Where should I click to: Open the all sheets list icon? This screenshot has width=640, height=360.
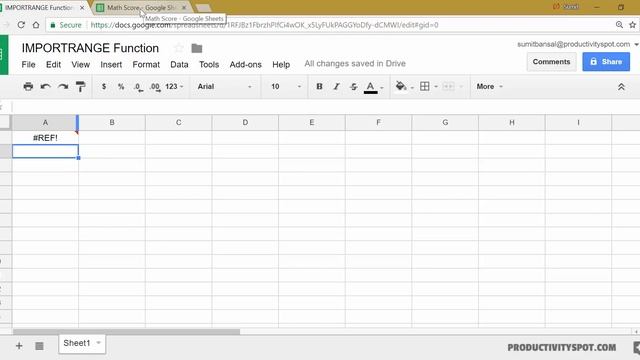[x=39, y=346]
